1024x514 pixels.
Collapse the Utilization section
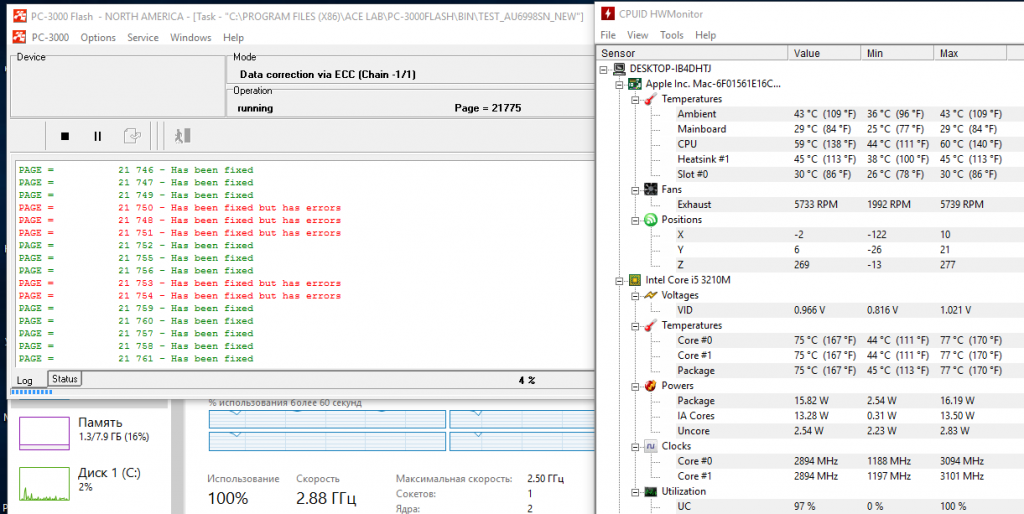[633, 492]
